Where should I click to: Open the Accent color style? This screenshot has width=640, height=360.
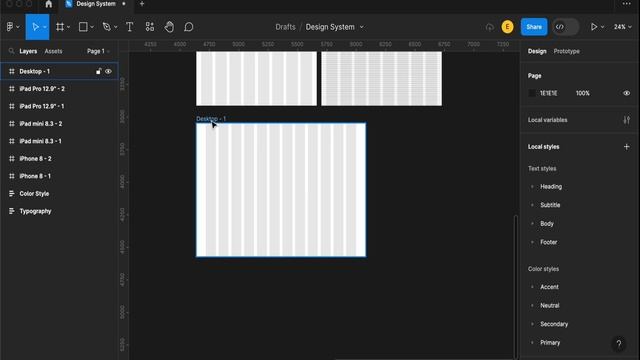549,287
